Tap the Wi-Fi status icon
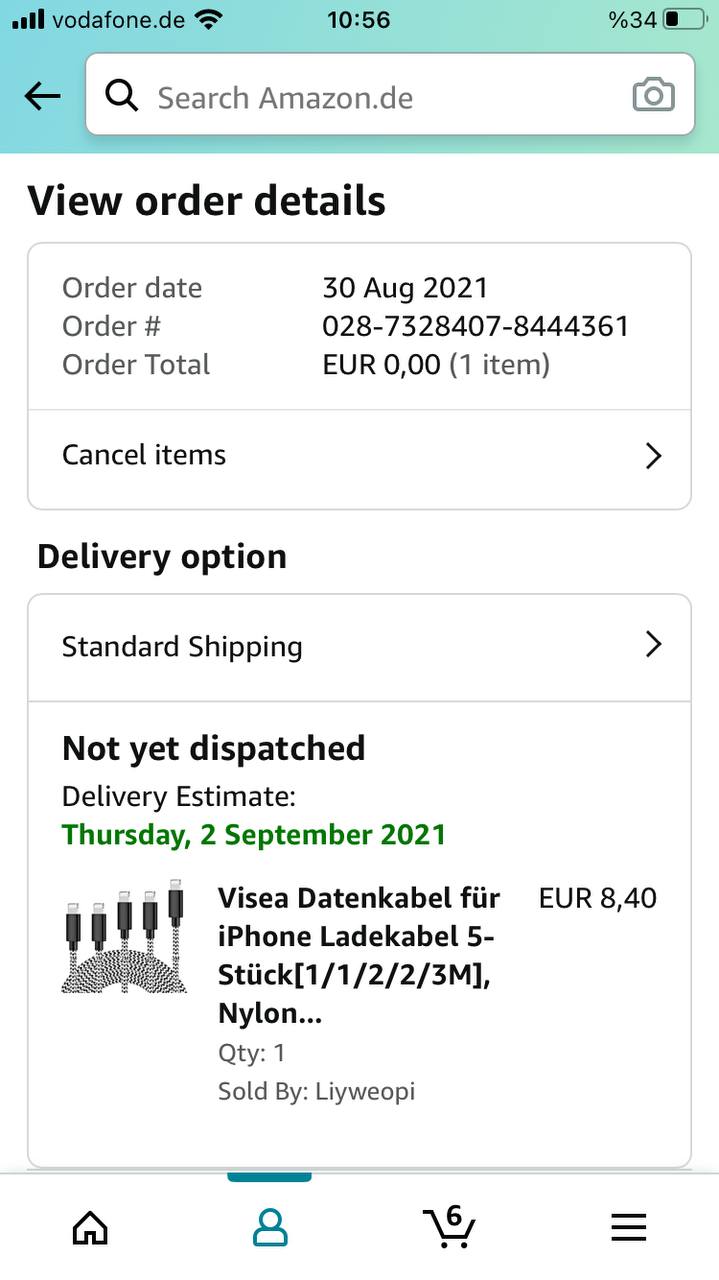 [x=209, y=19]
